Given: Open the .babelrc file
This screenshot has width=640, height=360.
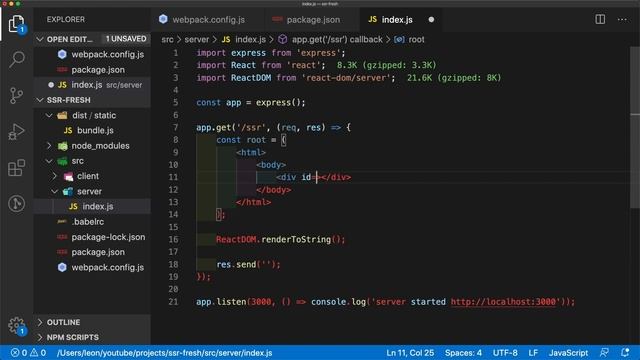Looking at the screenshot, I should click(92, 222).
